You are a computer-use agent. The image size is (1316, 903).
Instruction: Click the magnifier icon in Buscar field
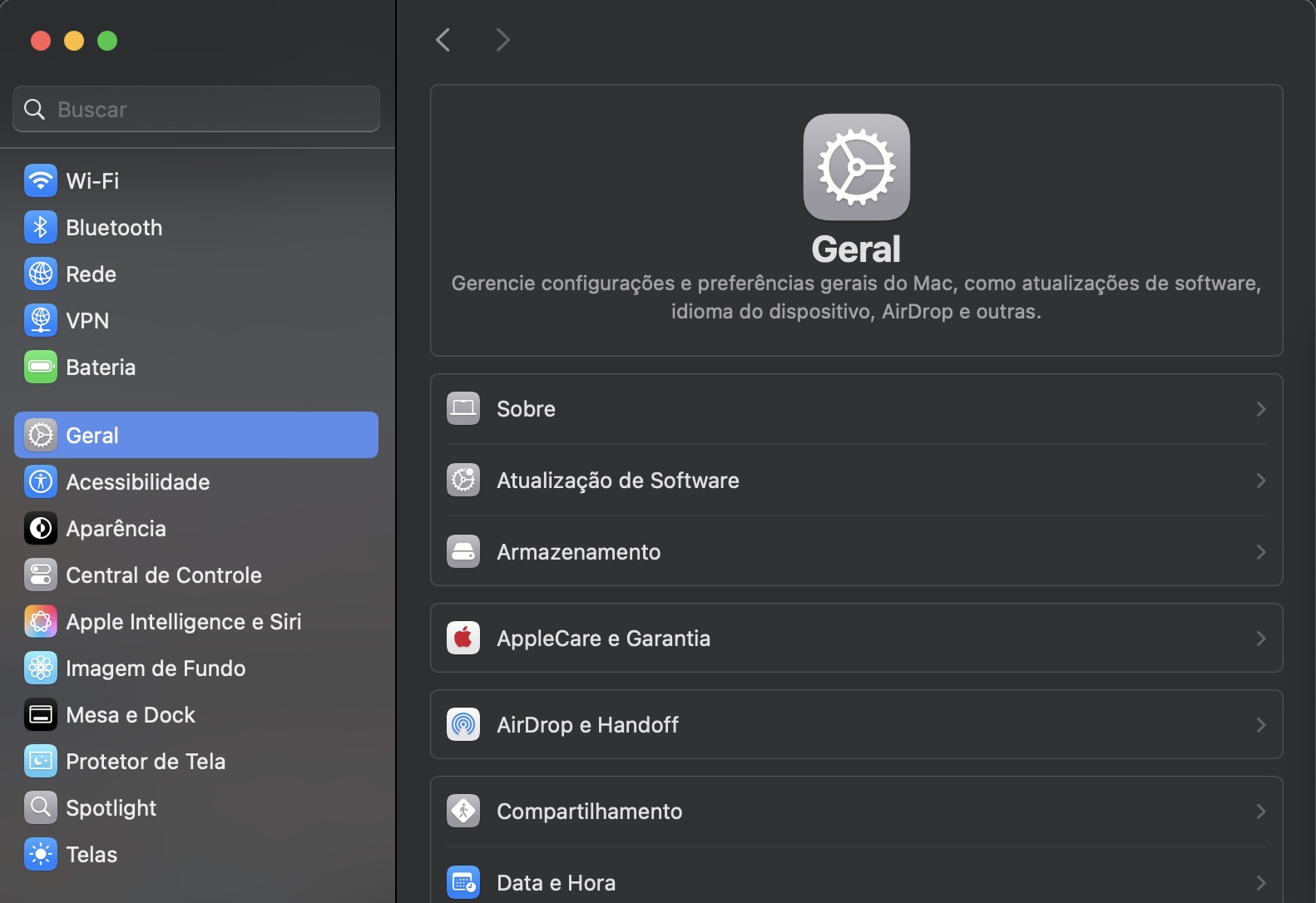point(34,109)
